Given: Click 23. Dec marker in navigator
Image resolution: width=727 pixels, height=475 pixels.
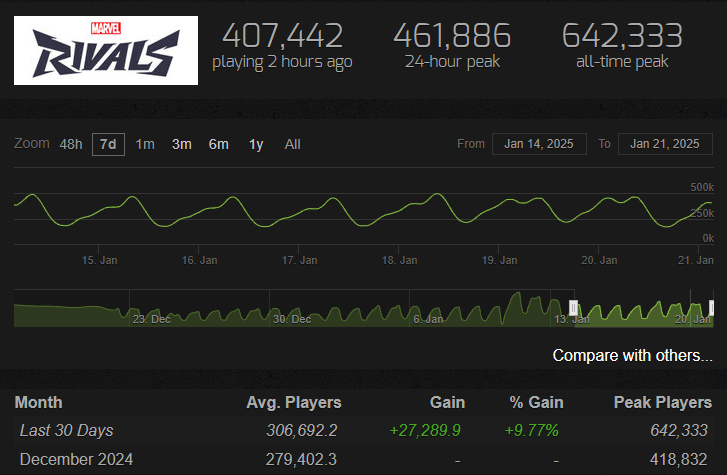Looking at the screenshot, I should (x=151, y=319).
